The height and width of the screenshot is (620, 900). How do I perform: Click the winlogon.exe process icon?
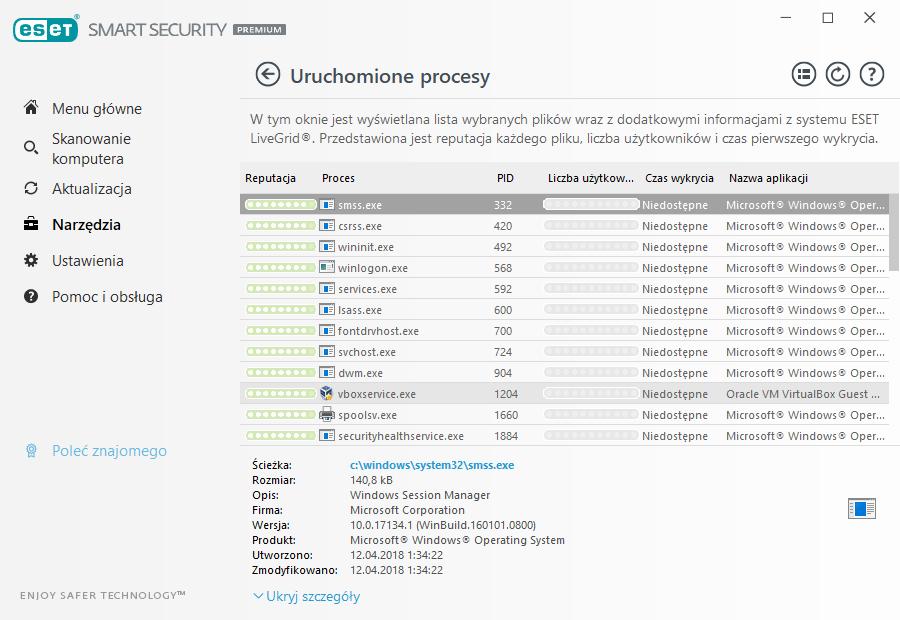click(x=327, y=268)
